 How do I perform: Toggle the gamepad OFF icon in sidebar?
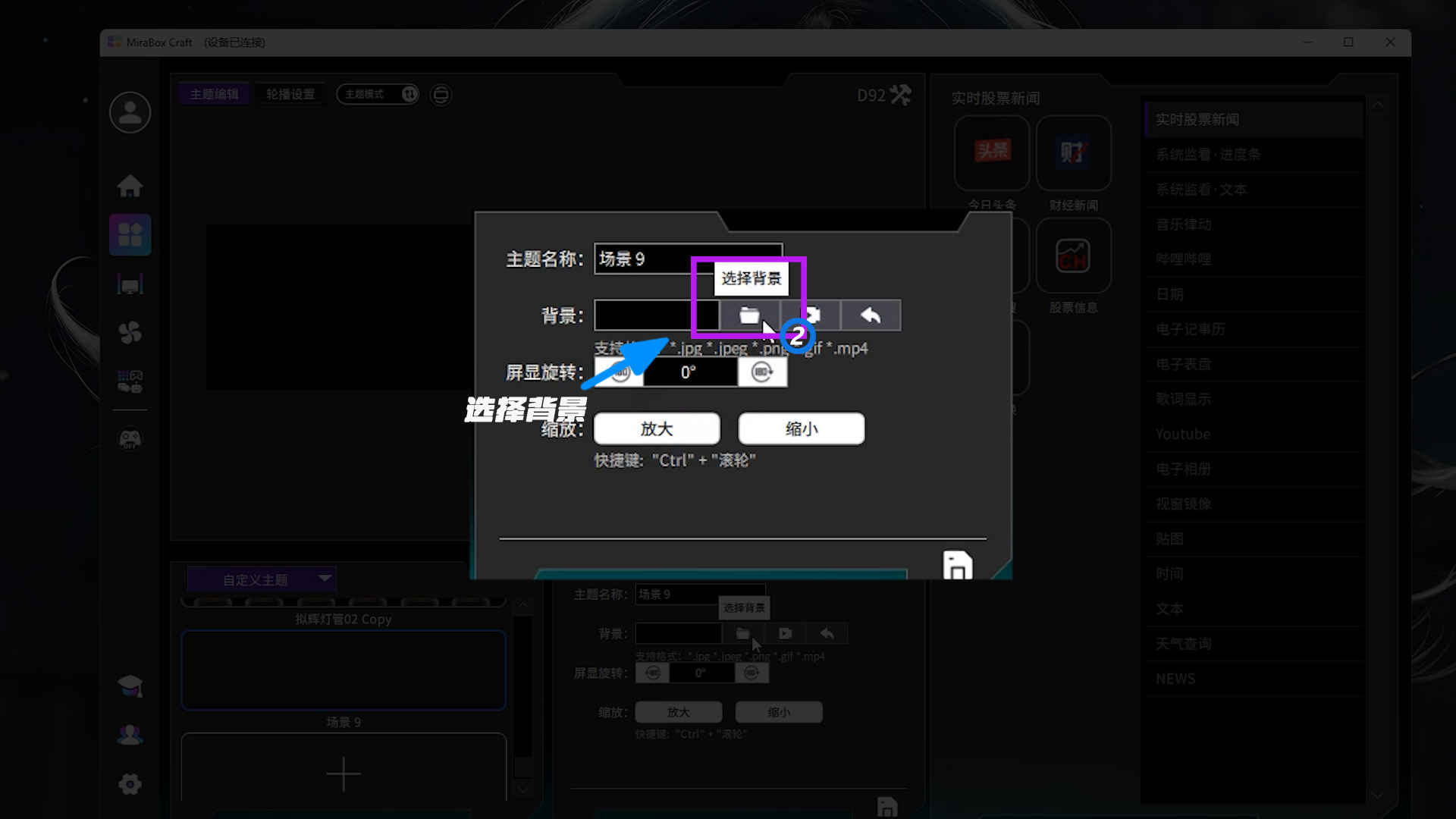coord(130,439)
